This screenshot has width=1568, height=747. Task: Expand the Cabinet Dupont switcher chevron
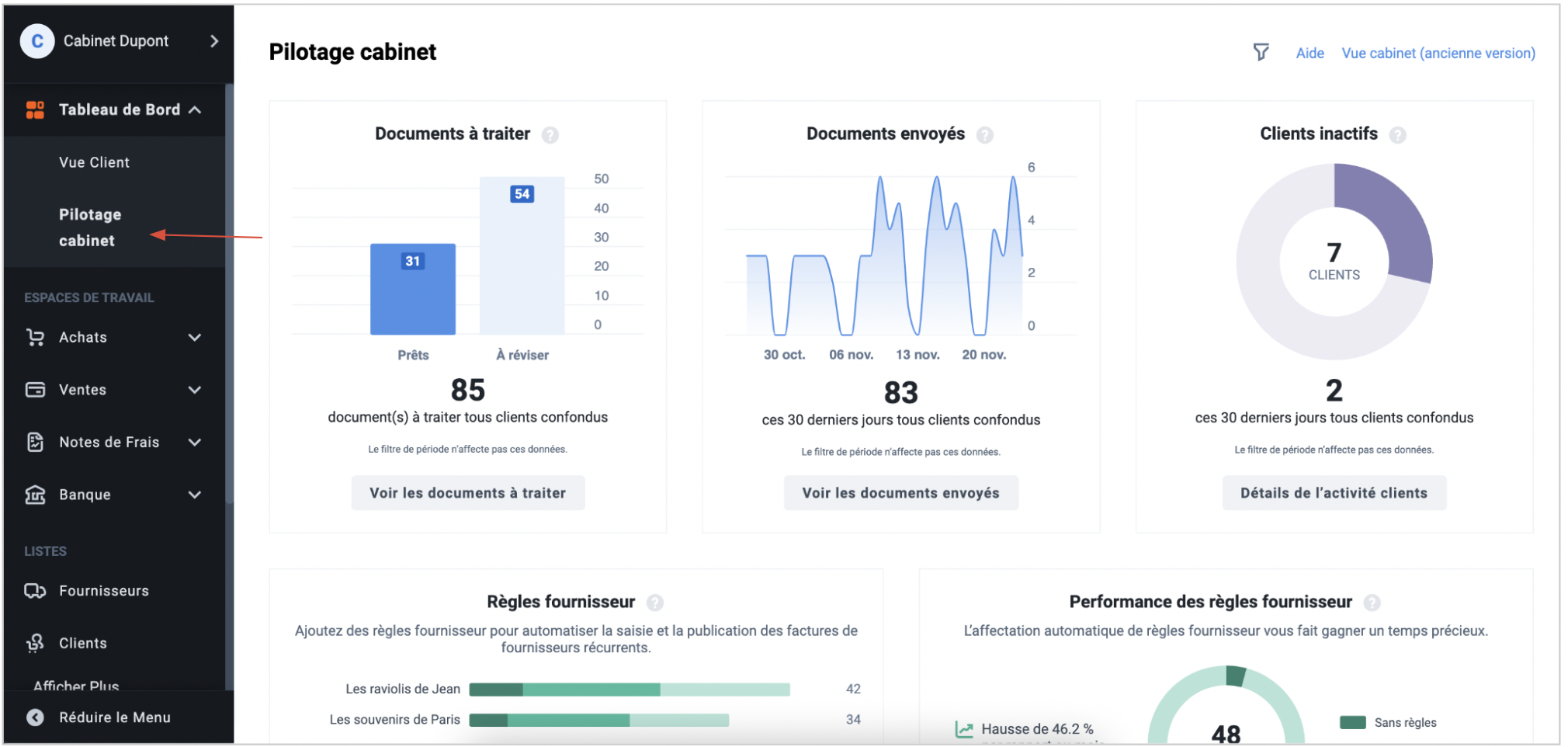214,41
